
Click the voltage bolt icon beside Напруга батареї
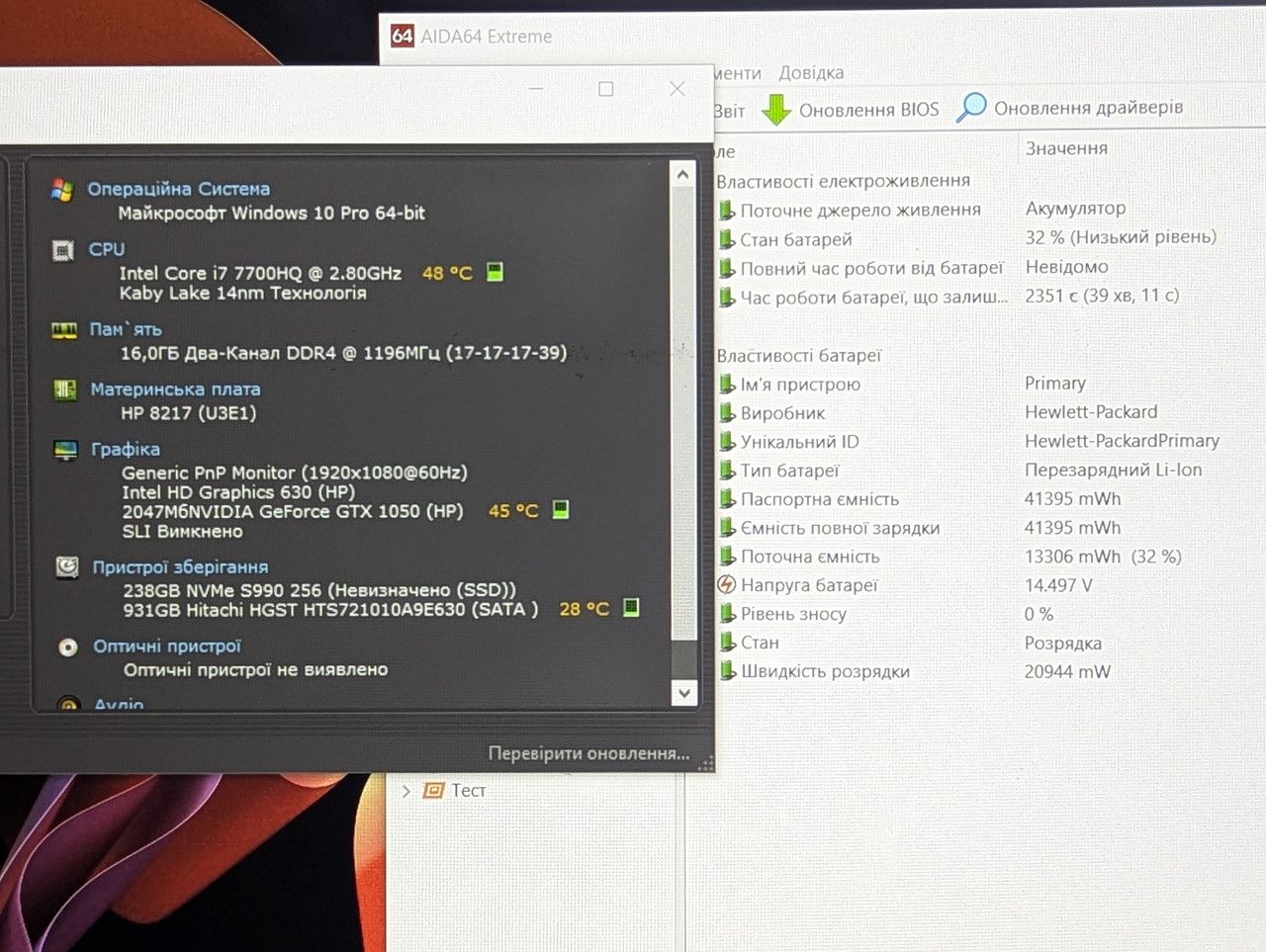tap(727, 585)
